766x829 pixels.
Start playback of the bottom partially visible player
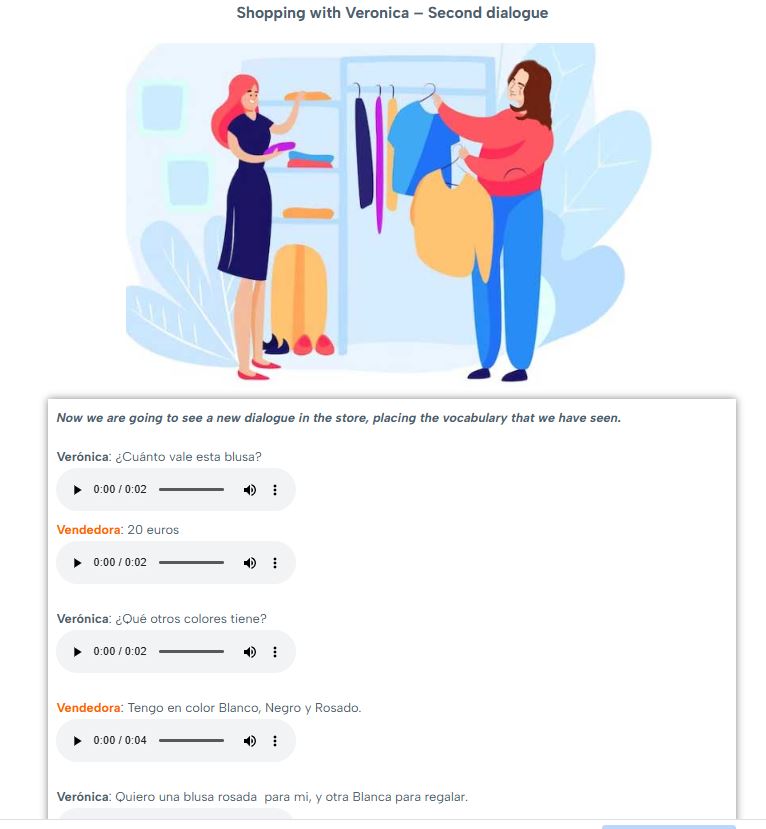77,824
